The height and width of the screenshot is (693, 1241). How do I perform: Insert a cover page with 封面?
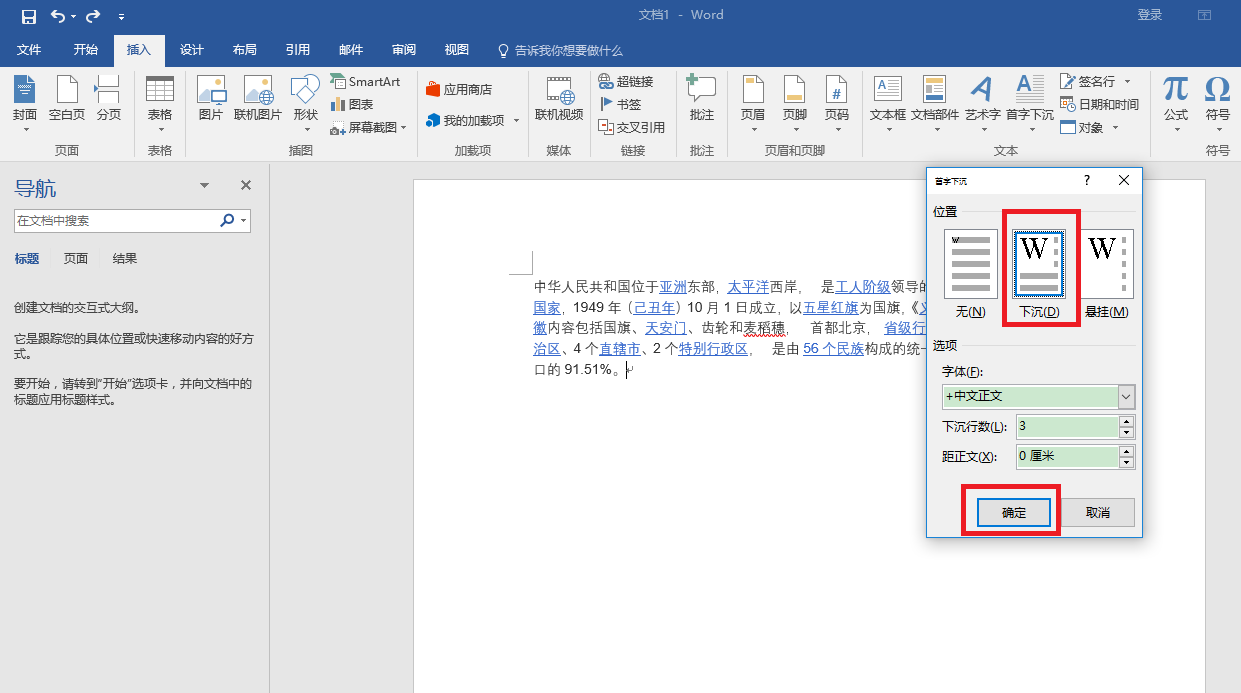[25, 100]
